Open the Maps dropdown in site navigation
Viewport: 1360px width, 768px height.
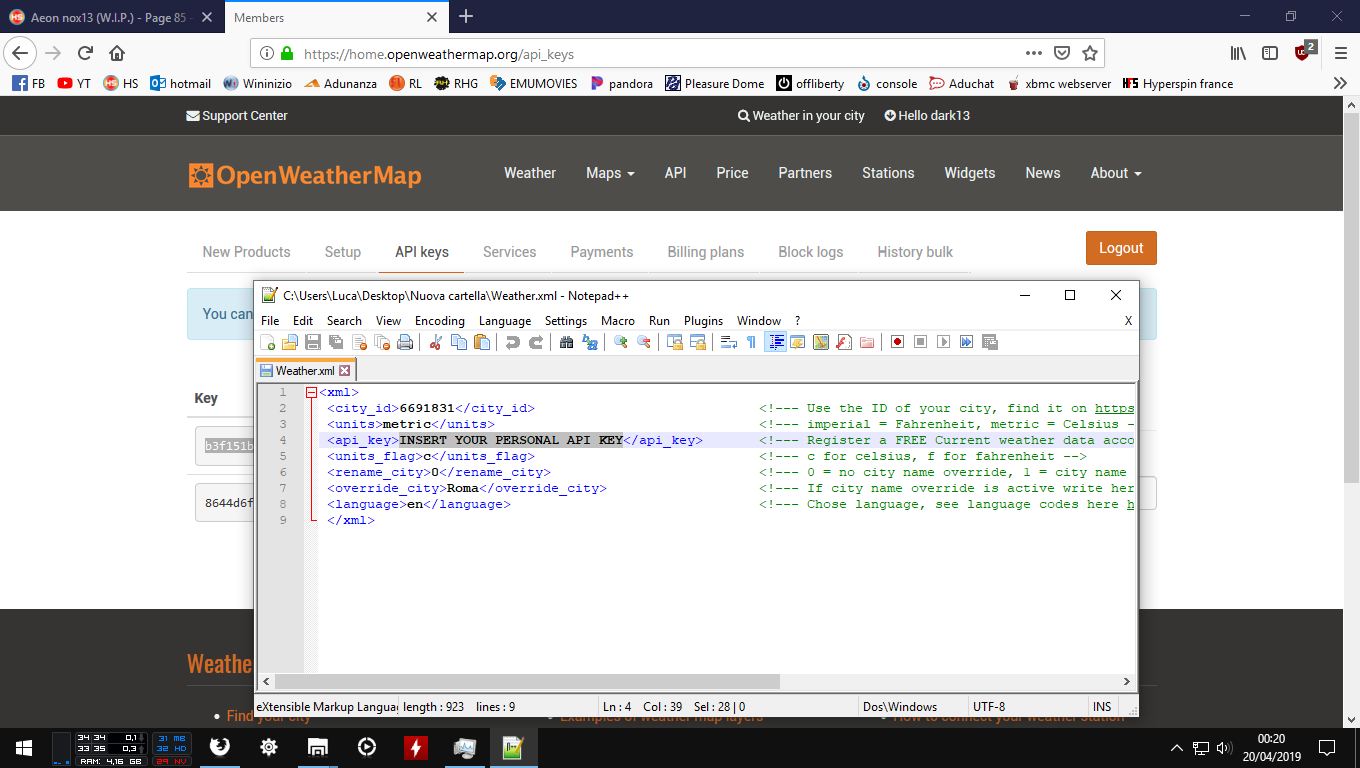point(610,173)
